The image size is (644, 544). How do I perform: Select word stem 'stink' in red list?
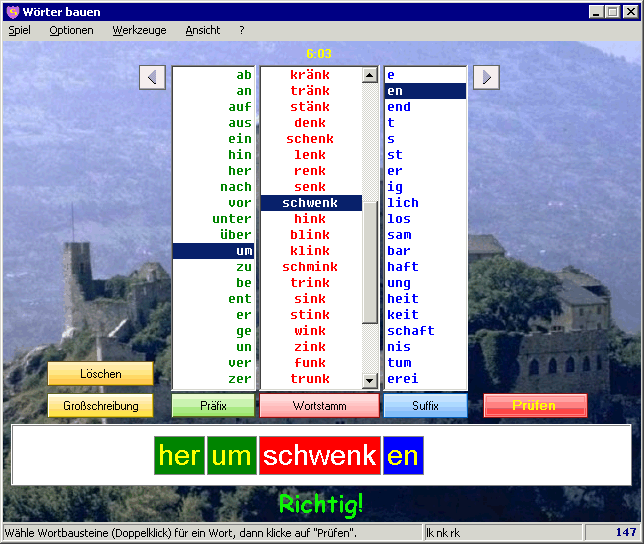click(311, 315)
